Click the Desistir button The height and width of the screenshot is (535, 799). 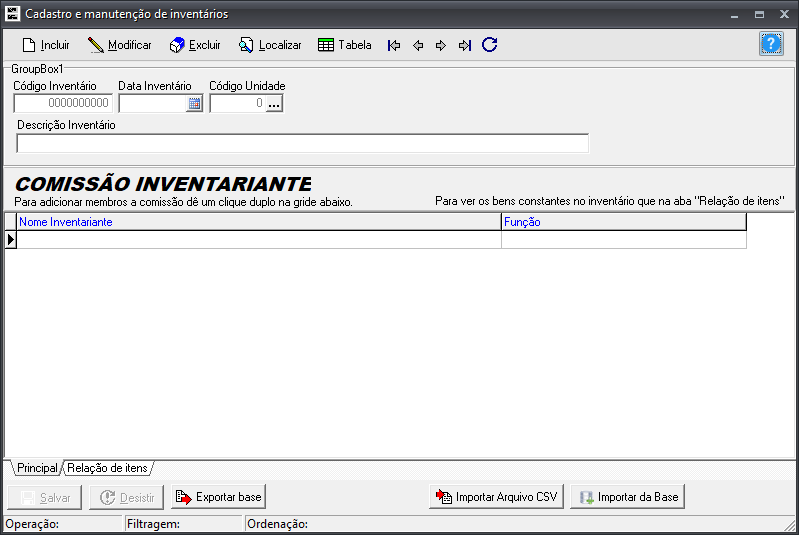point(126,497)
